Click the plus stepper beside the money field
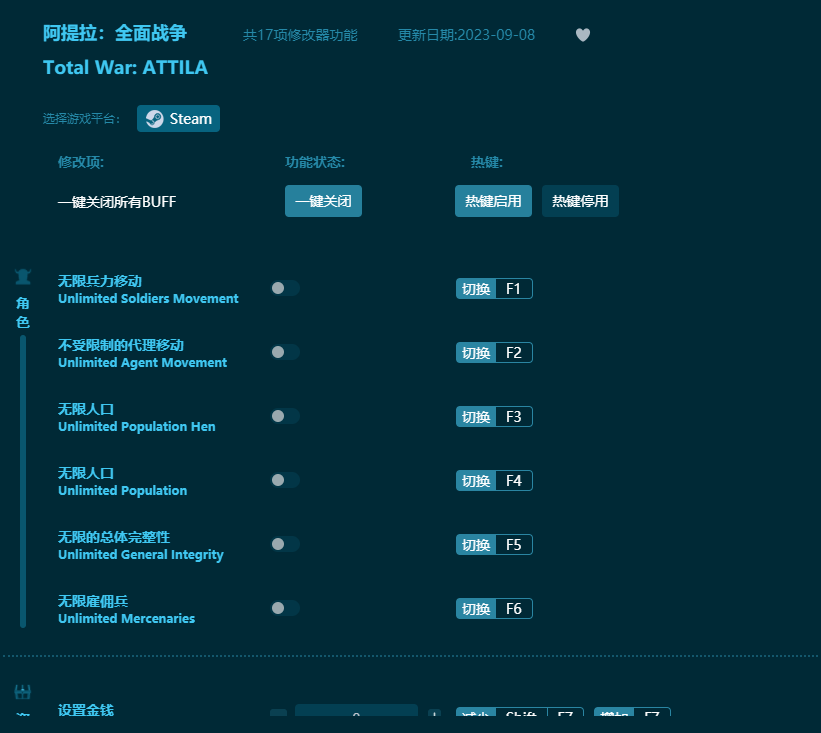The height and width of the screenshot is (733, 821). [x=434, y=714]
